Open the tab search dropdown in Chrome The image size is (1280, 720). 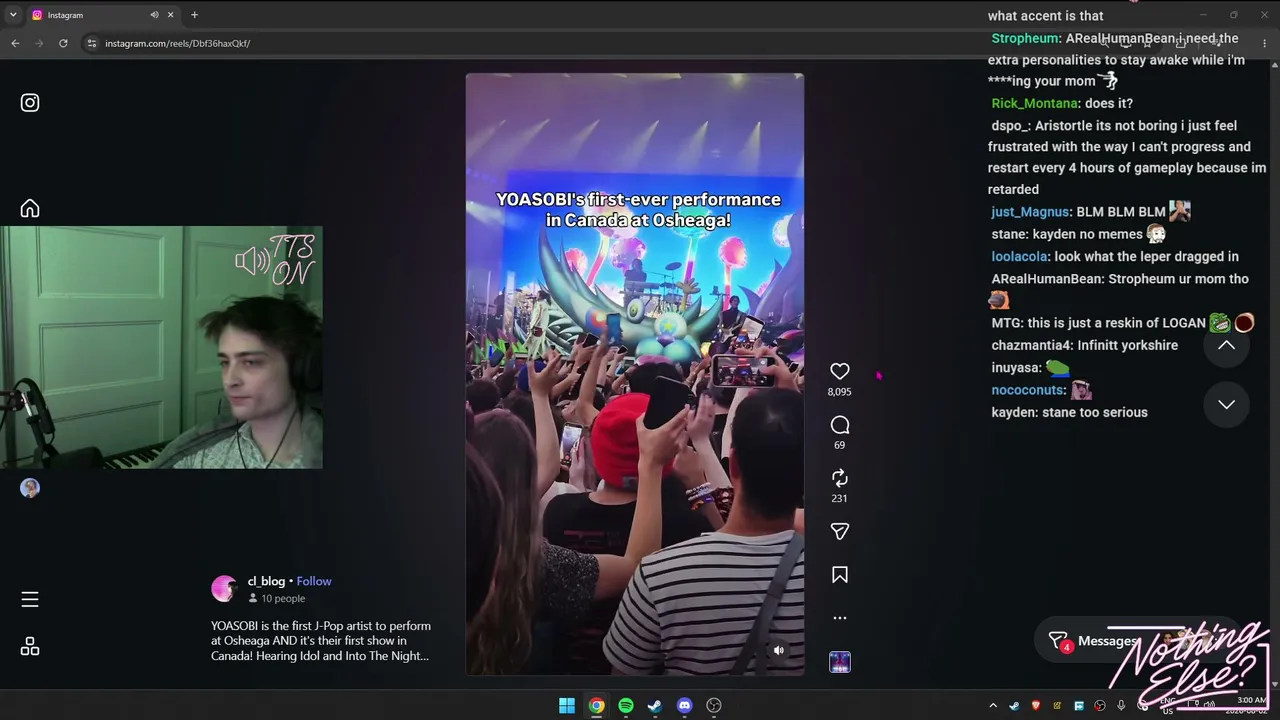pos(13,15)
